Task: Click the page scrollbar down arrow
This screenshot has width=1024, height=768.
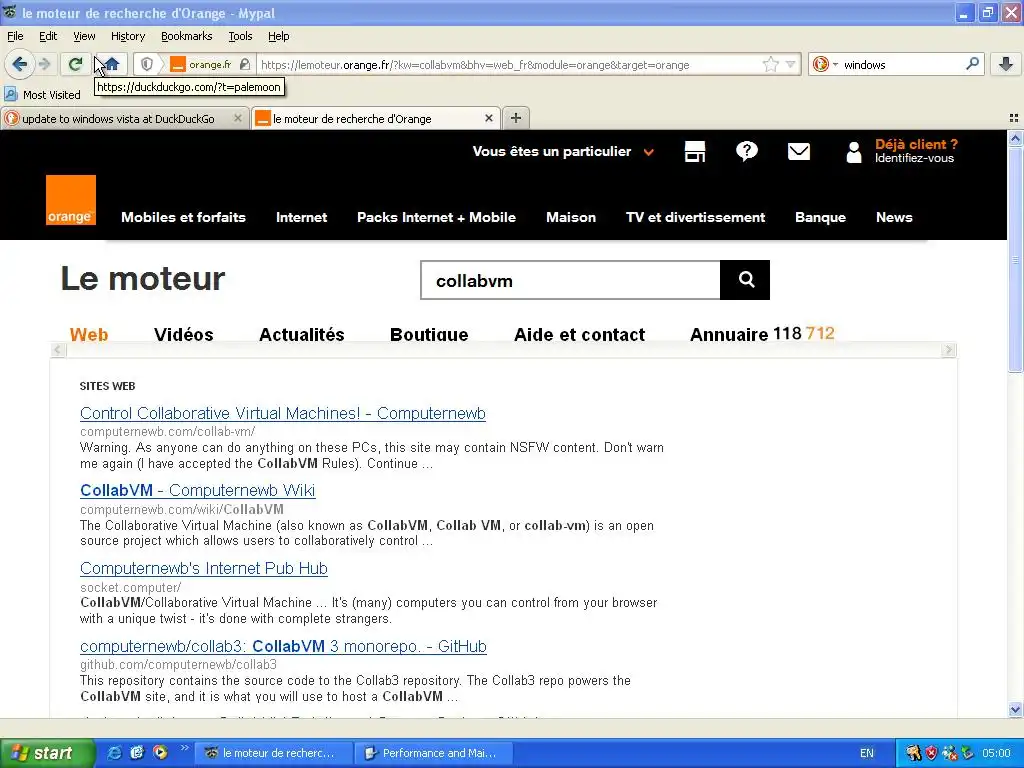Action: pos(1015,709)
